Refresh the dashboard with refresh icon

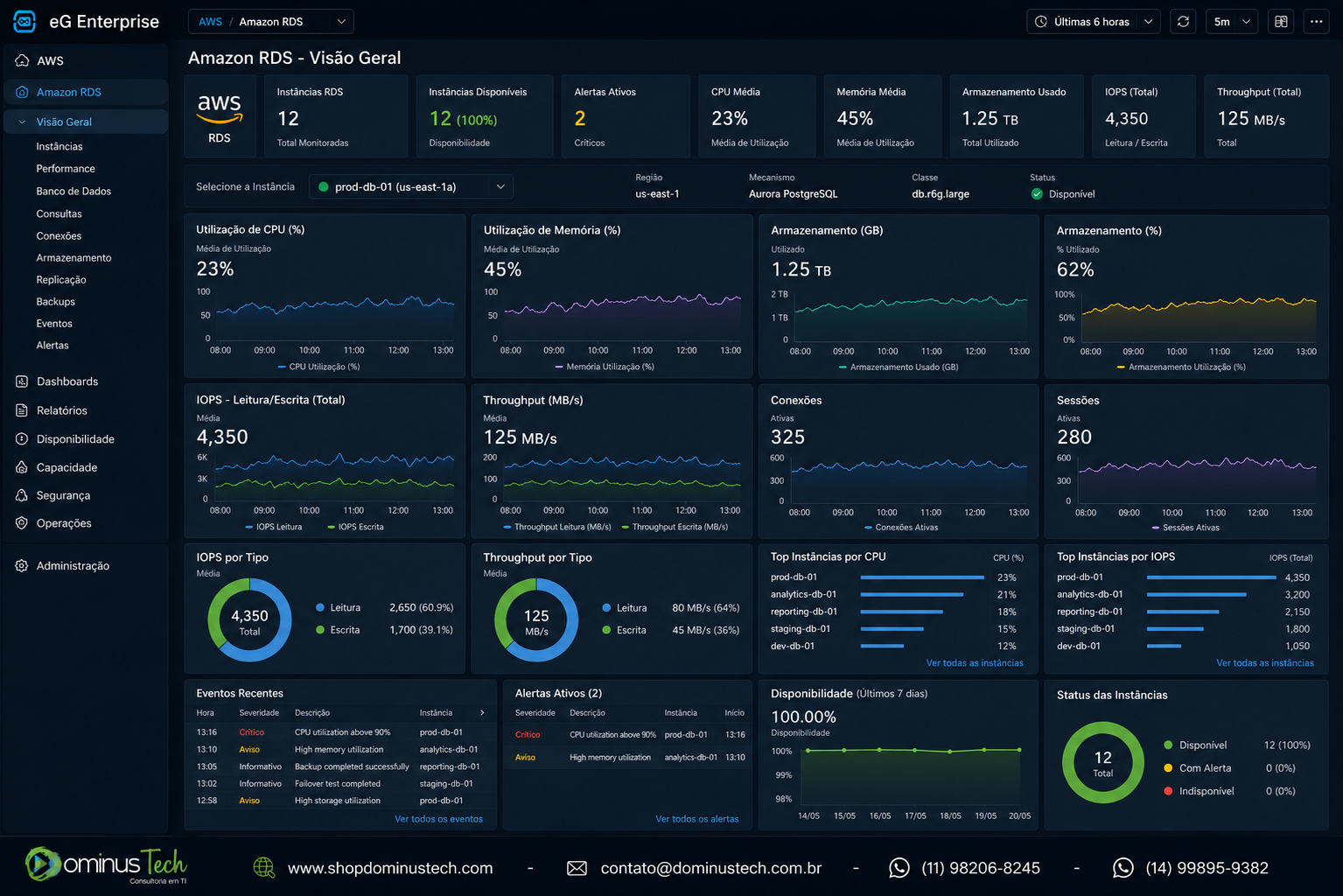coord(1183,22)
